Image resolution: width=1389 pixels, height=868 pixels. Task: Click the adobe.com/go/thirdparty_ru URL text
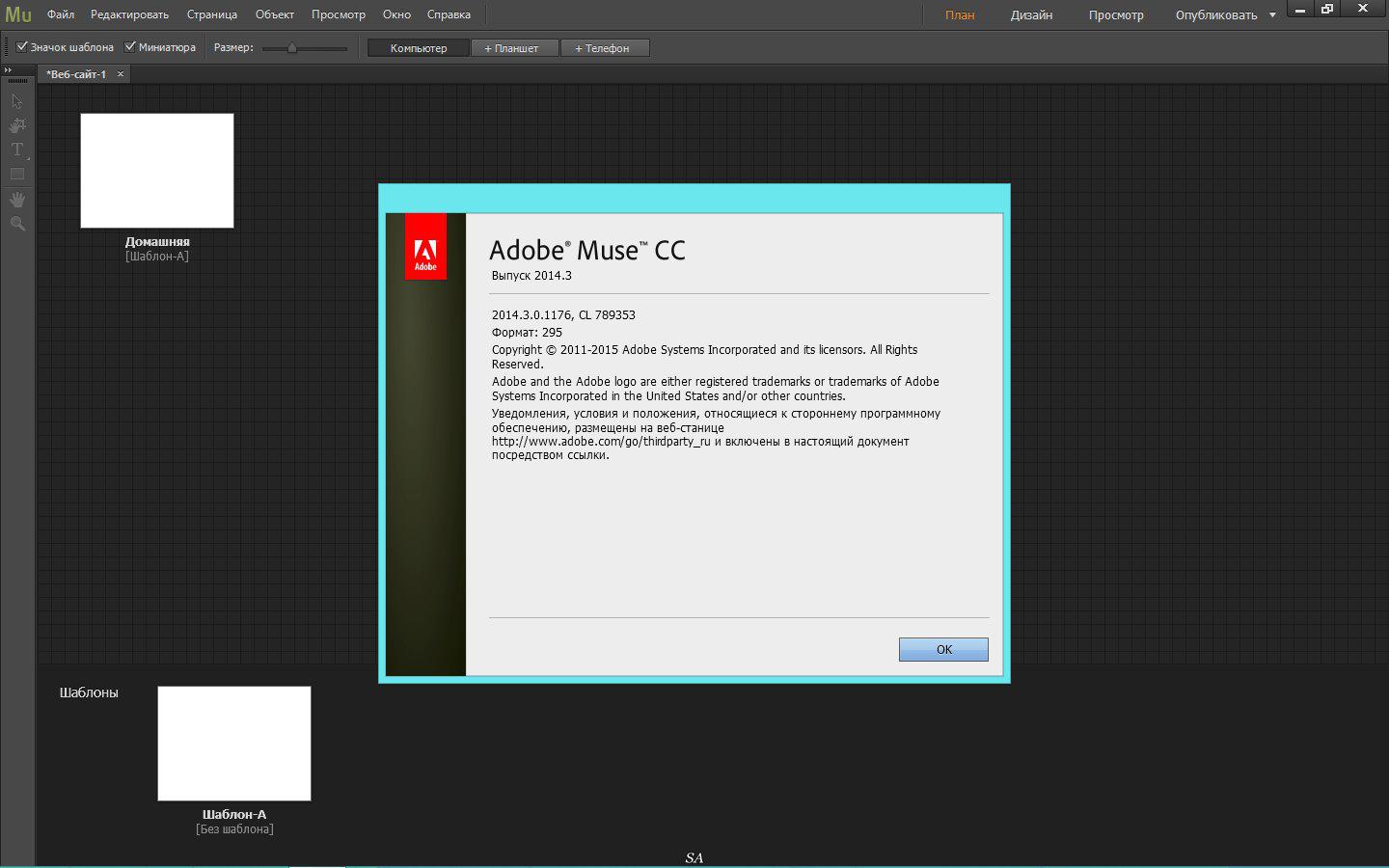[601, 442]
